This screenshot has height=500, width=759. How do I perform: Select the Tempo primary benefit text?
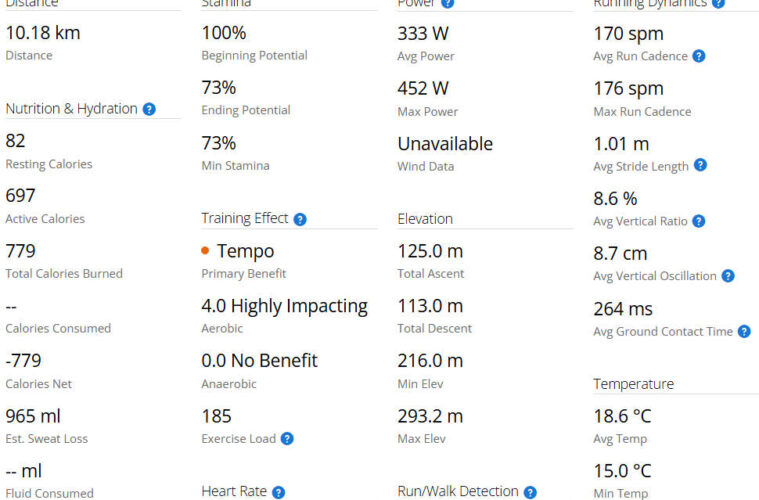(x=245, y=251)
